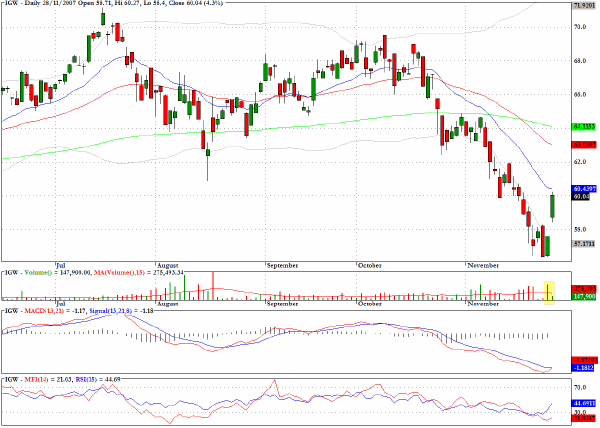Click the yellow highlighted volume bar
The width and height of the screenshot is (600, 428).
(549, 293)
